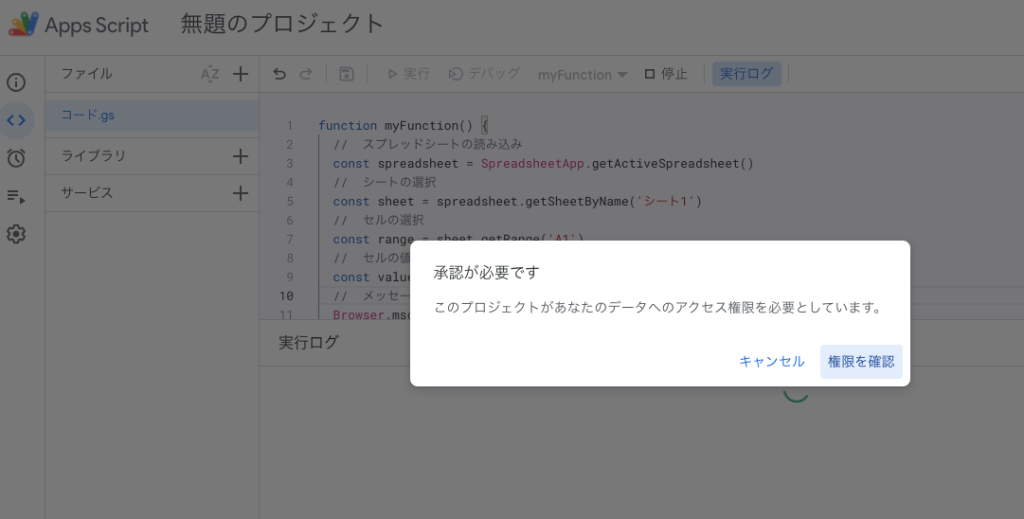Open Project Settings gear icon
1024x519 pixels.
point(16,234)
